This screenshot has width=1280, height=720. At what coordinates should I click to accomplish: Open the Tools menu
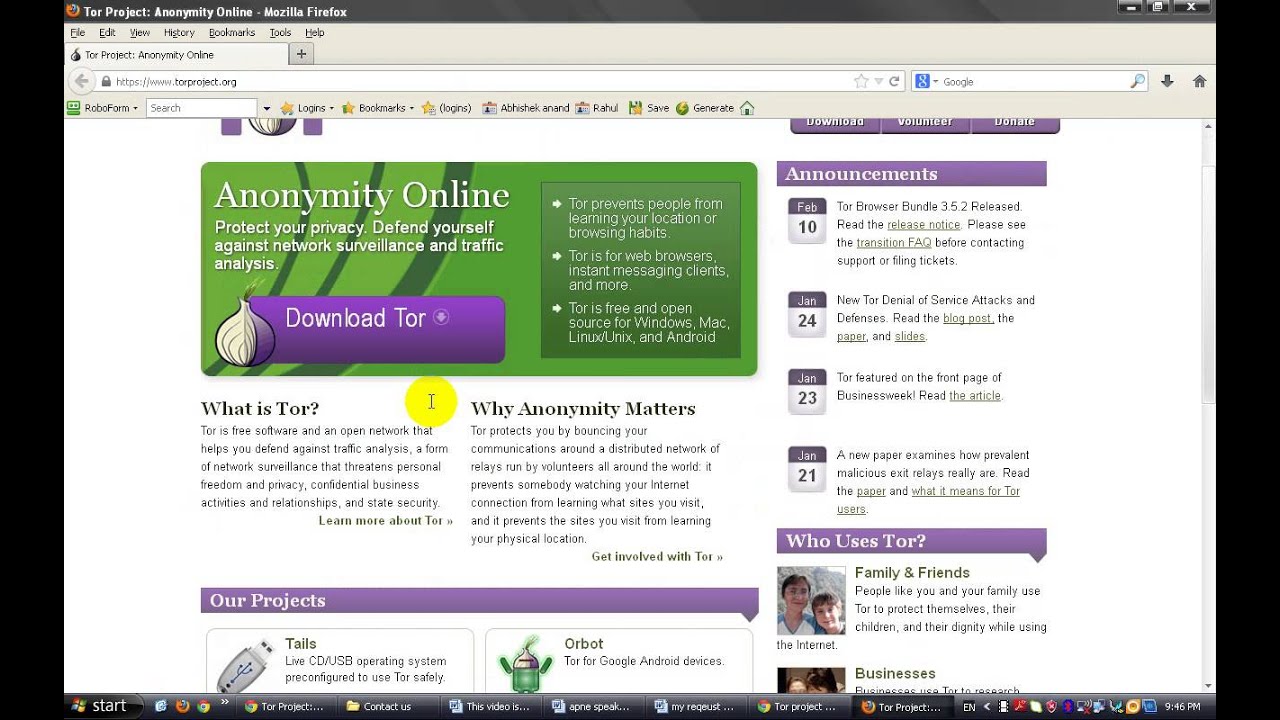click(280, 32)
